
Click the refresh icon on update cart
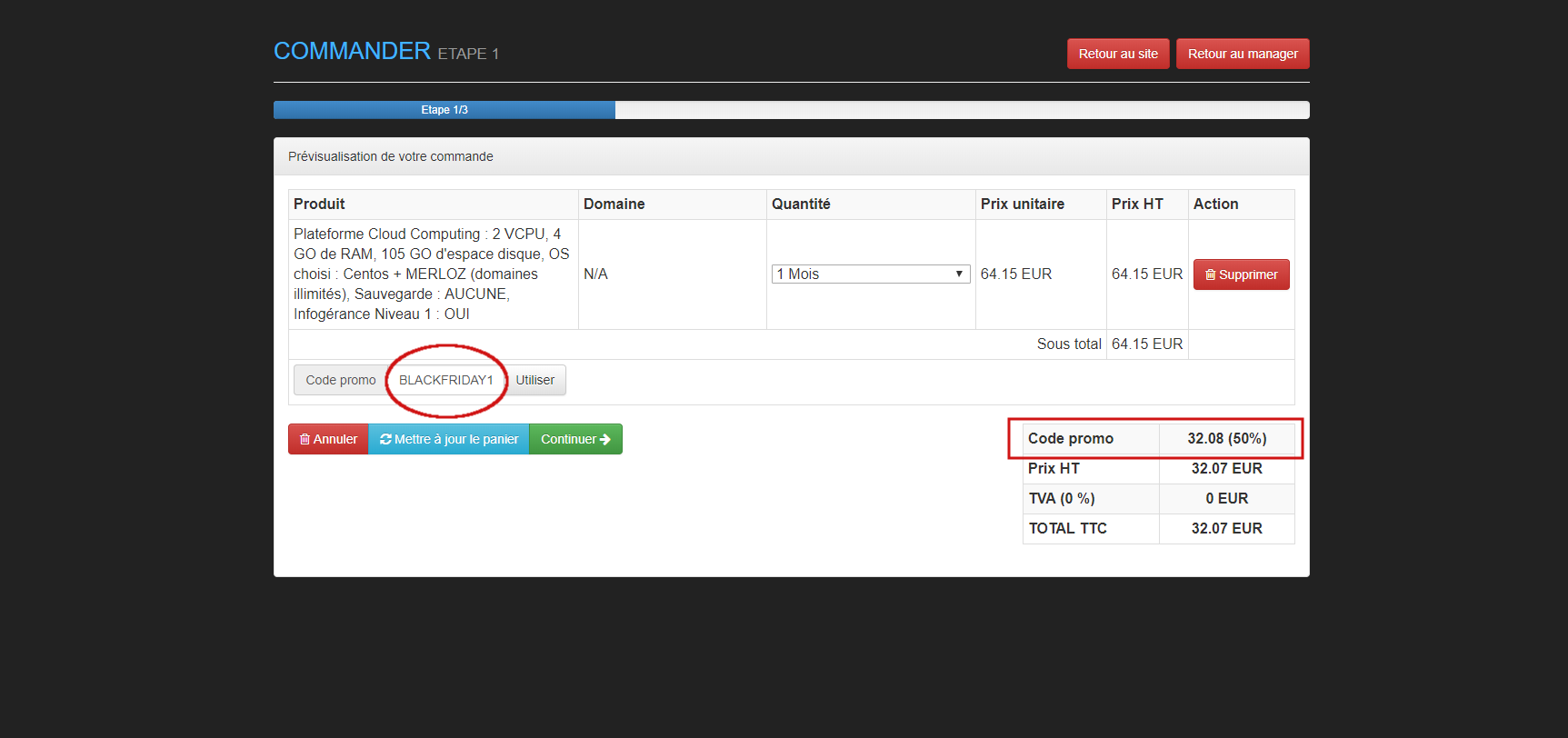pyautogui.click(x=386, y=439)
